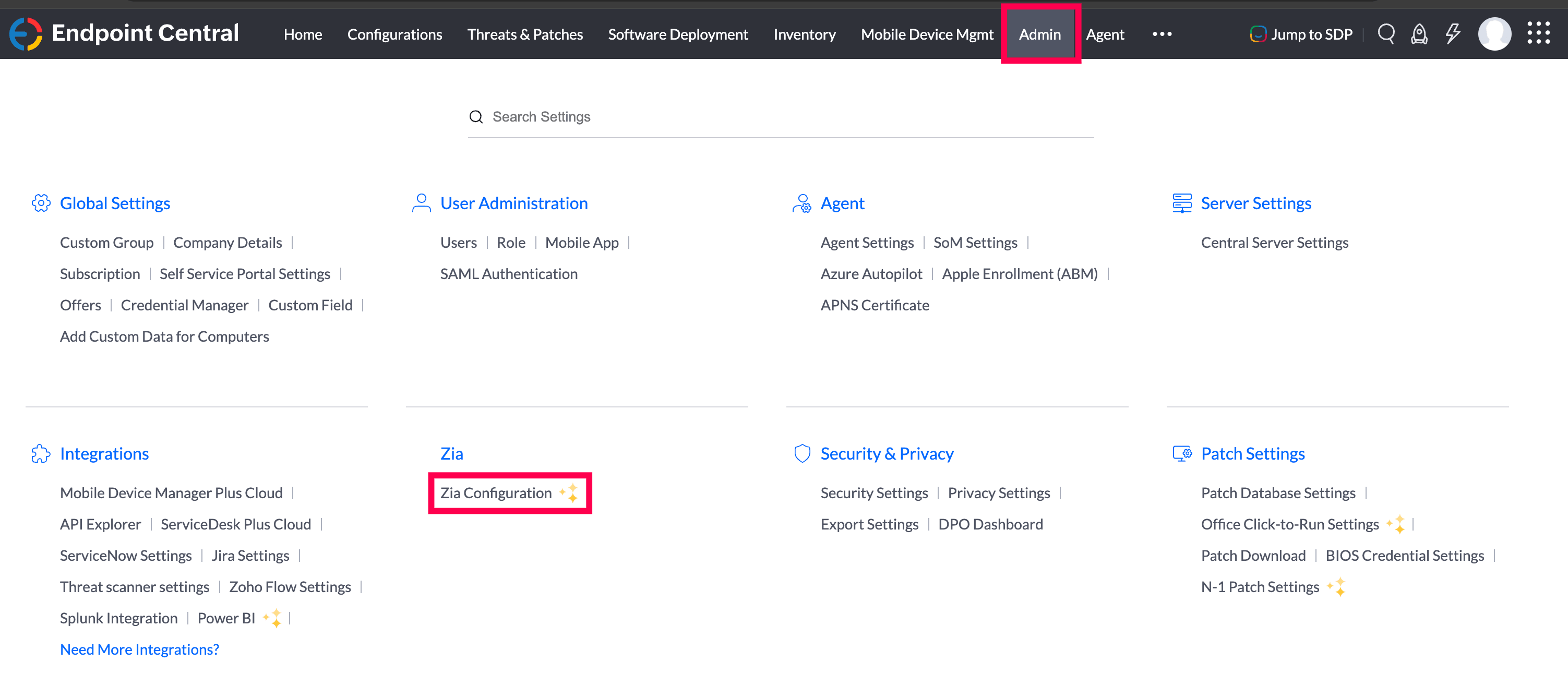Open APNS Certificate
The height and width of the screenshot is (698, 1568).
pyautogui.click(x=875, y=305)
